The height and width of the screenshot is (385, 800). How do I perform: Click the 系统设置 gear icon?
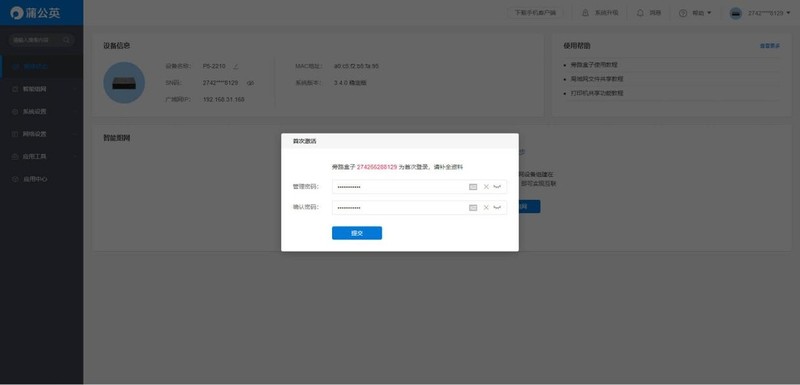15,111
